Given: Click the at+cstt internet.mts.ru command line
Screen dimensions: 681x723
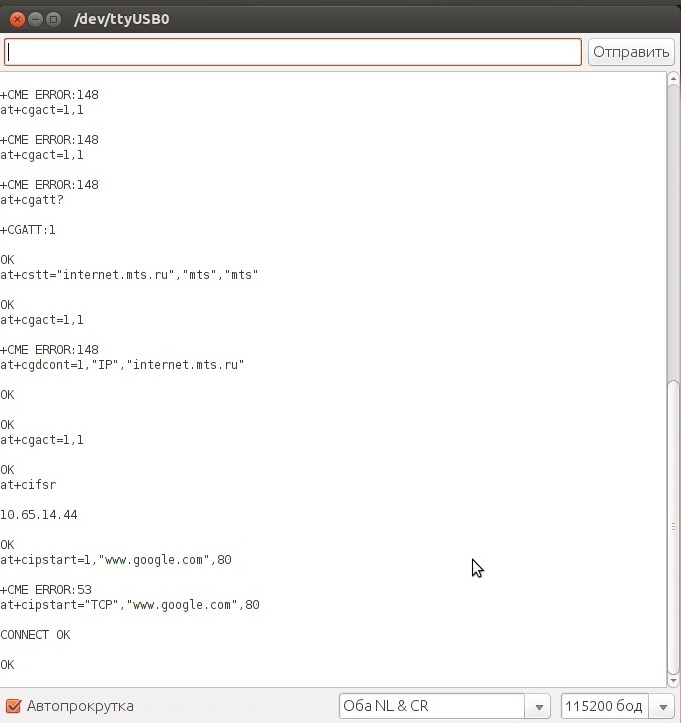Looking at the screenshot, I should pos(129,275).
